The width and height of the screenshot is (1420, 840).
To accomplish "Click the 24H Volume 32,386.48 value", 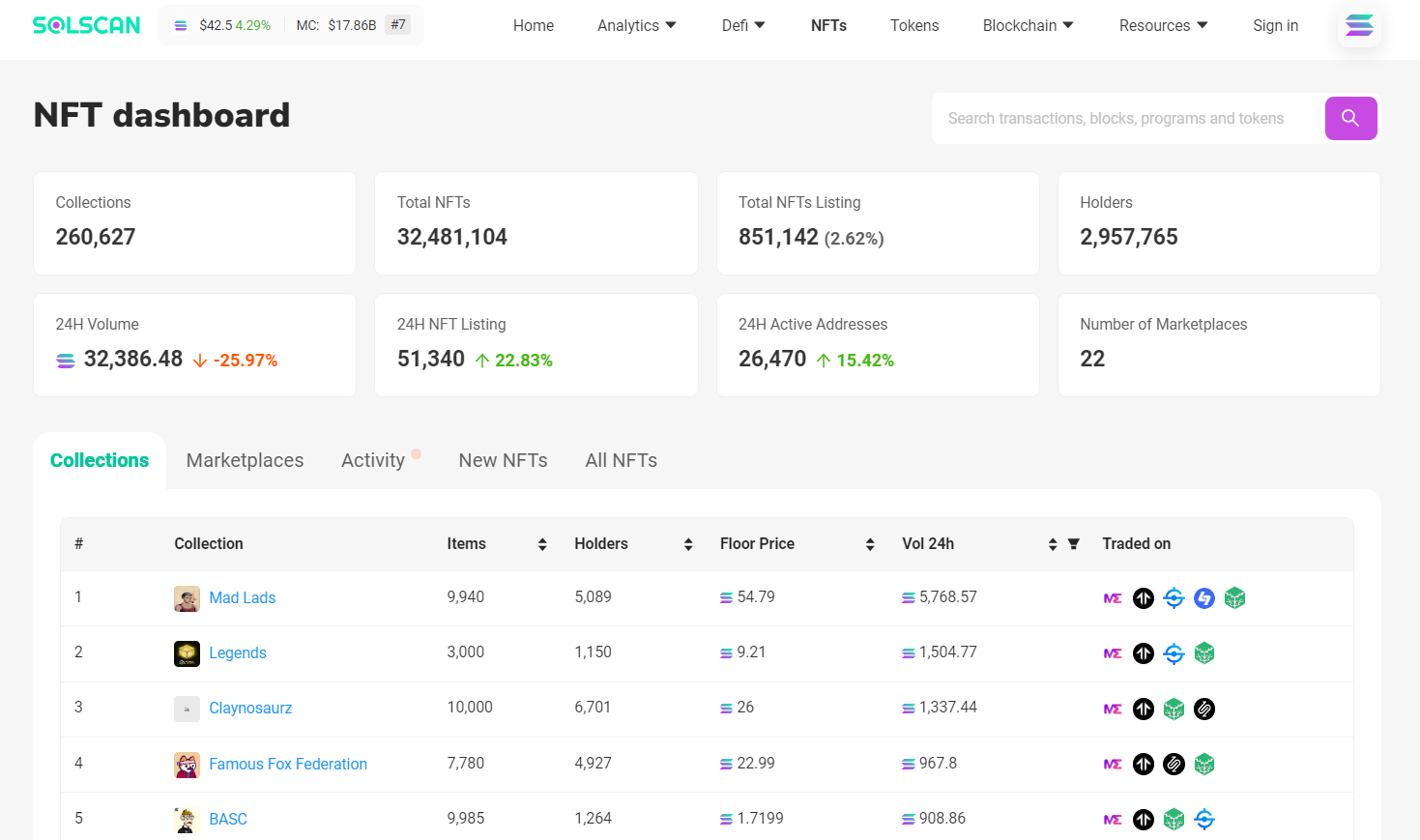I will (133, 360).
